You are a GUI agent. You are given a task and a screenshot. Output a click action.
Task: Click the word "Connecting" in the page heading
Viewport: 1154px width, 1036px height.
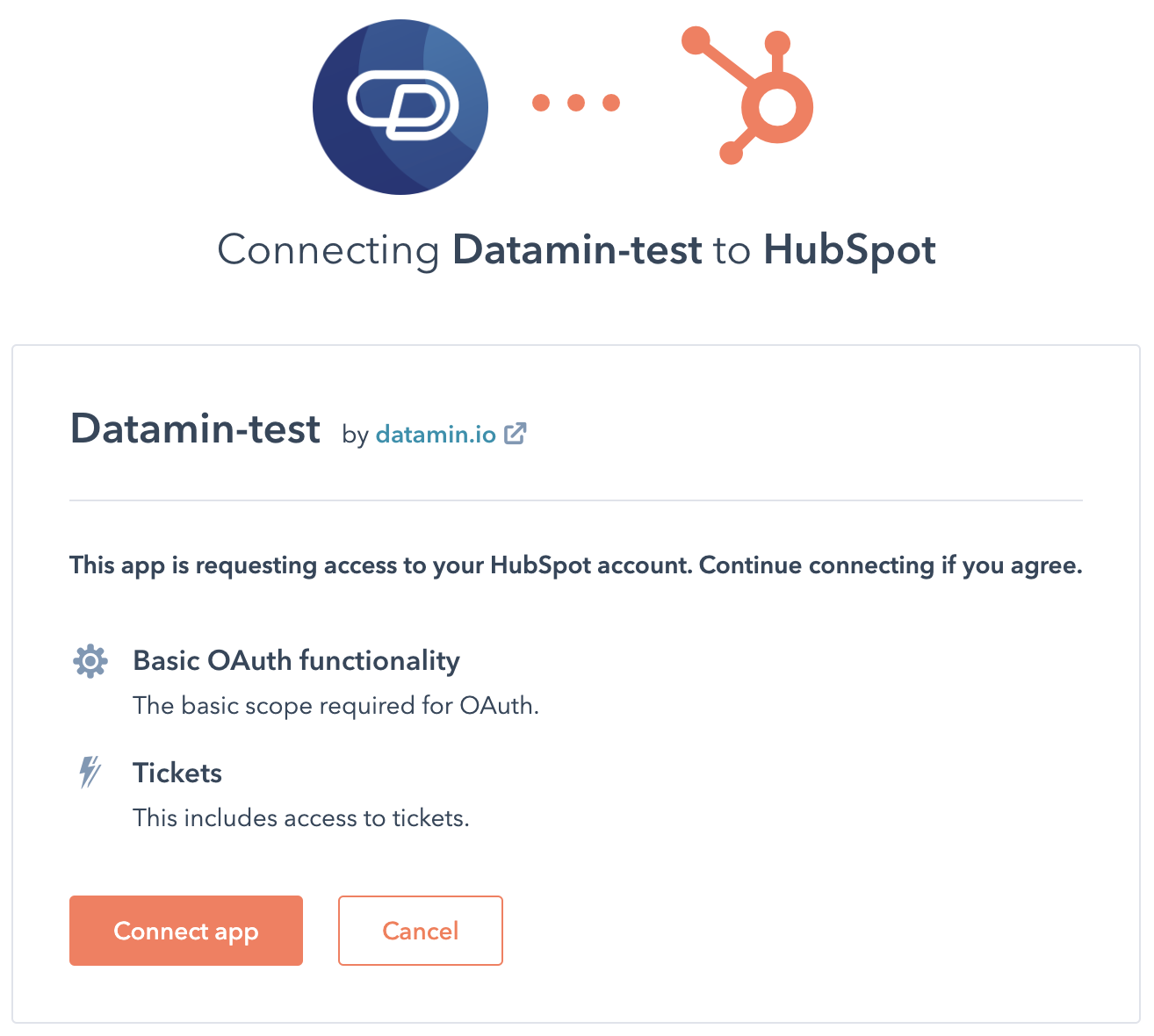pyautogui.click(x=328, y=250)
